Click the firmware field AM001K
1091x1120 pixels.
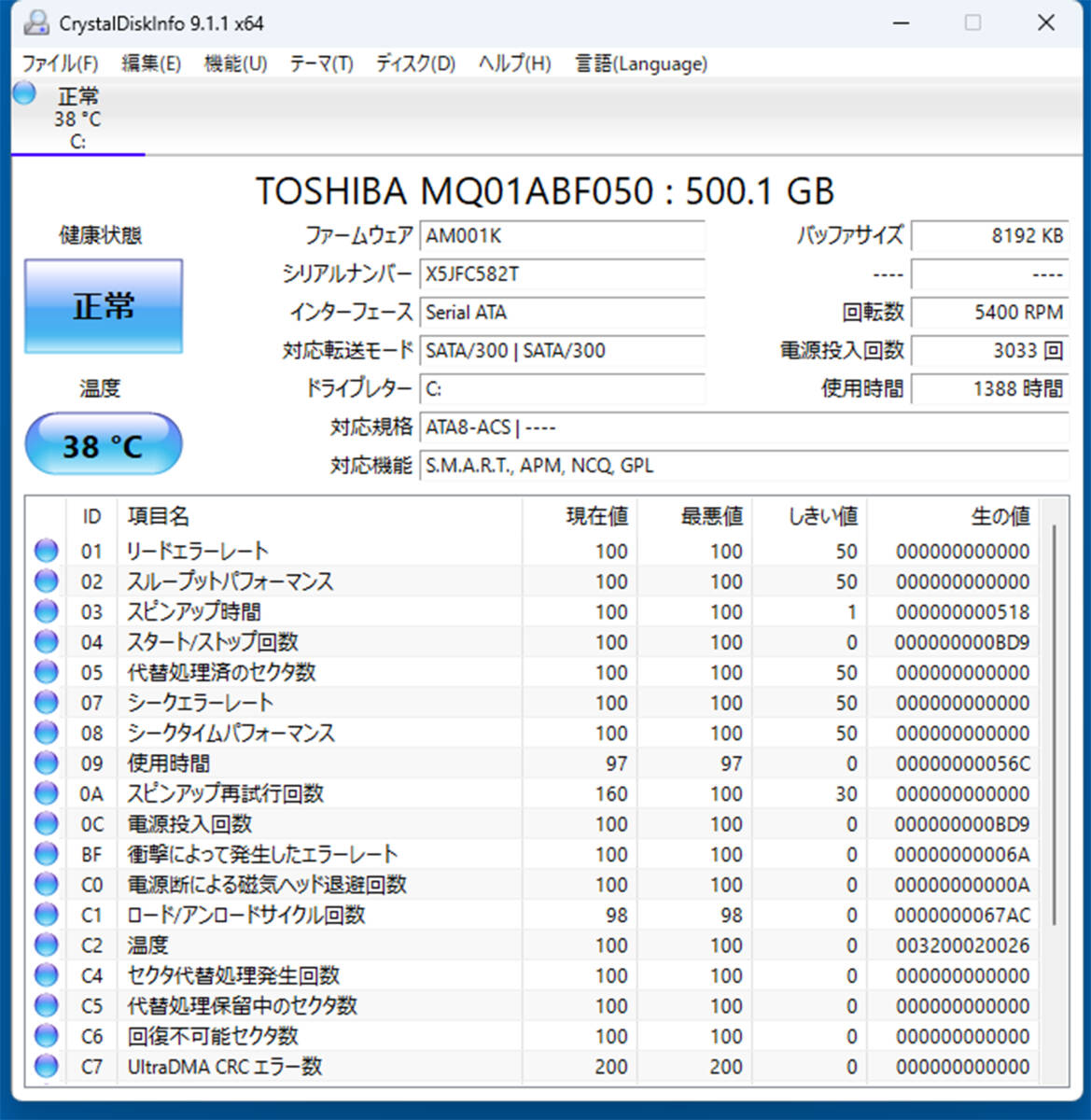[x=562, y=236]
